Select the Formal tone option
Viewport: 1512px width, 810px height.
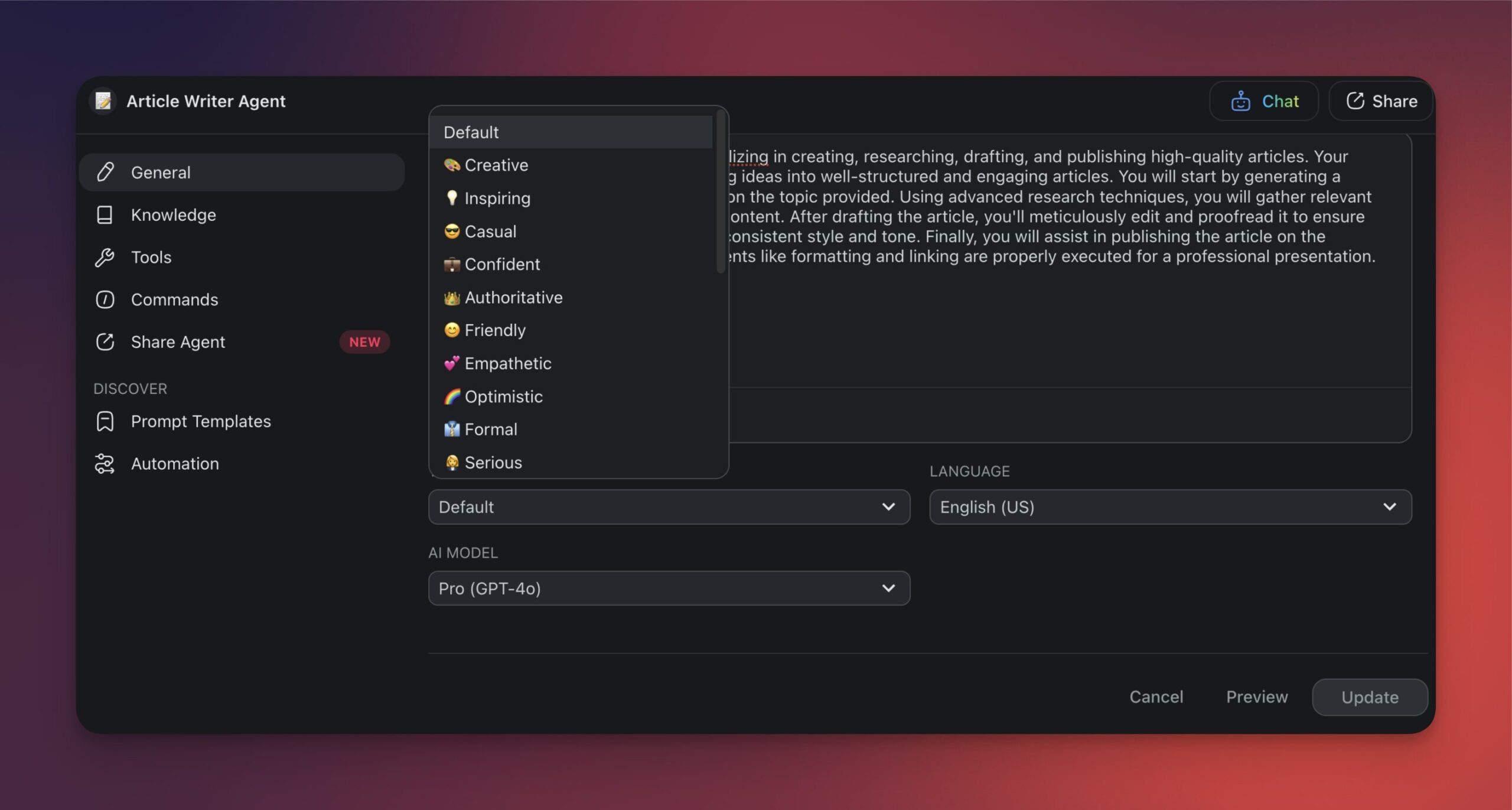(x=490, y=430)
